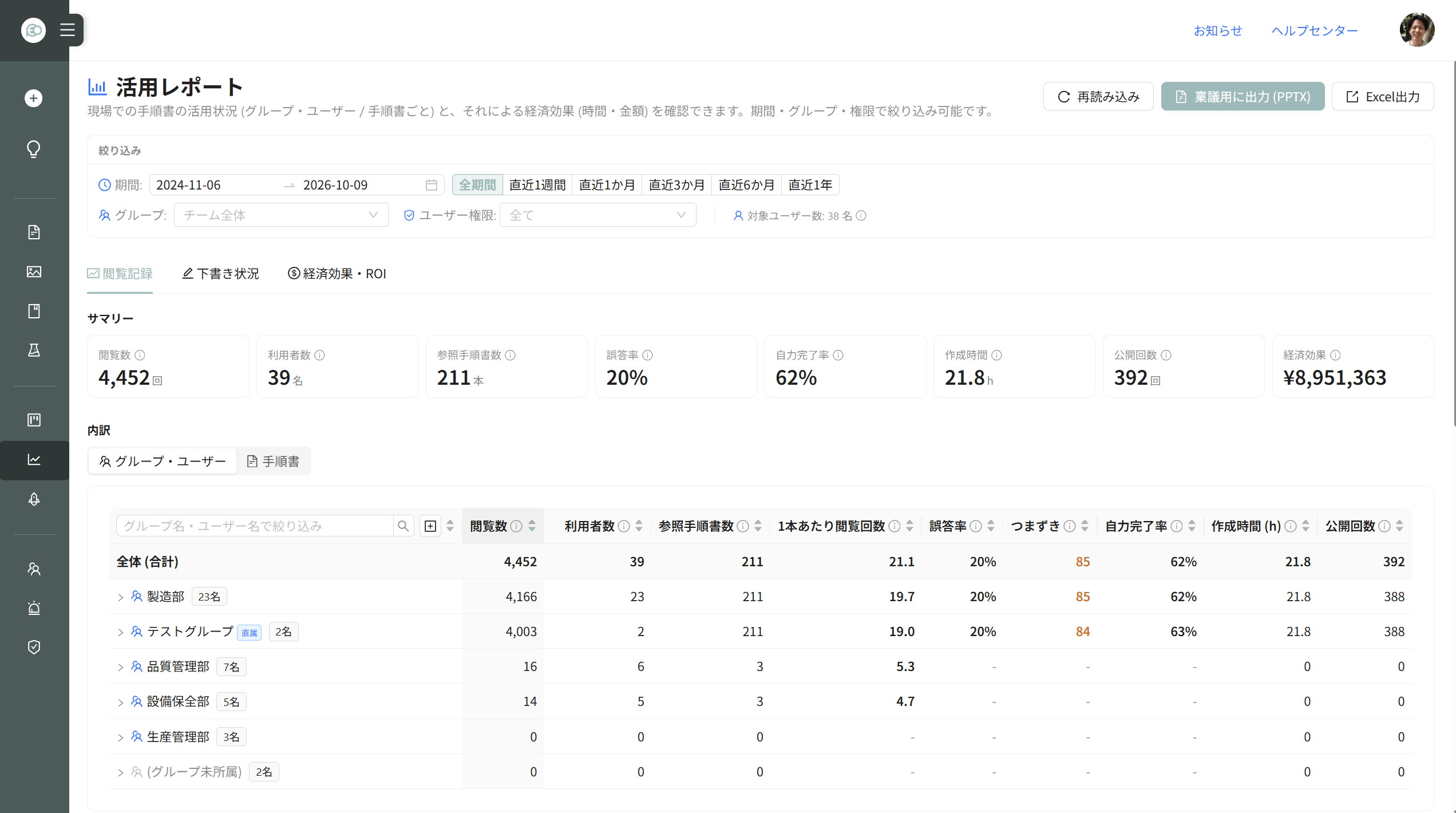Open the bookmark book icon in sidebar
1456x813 pixels.
(x=34, y=311)
